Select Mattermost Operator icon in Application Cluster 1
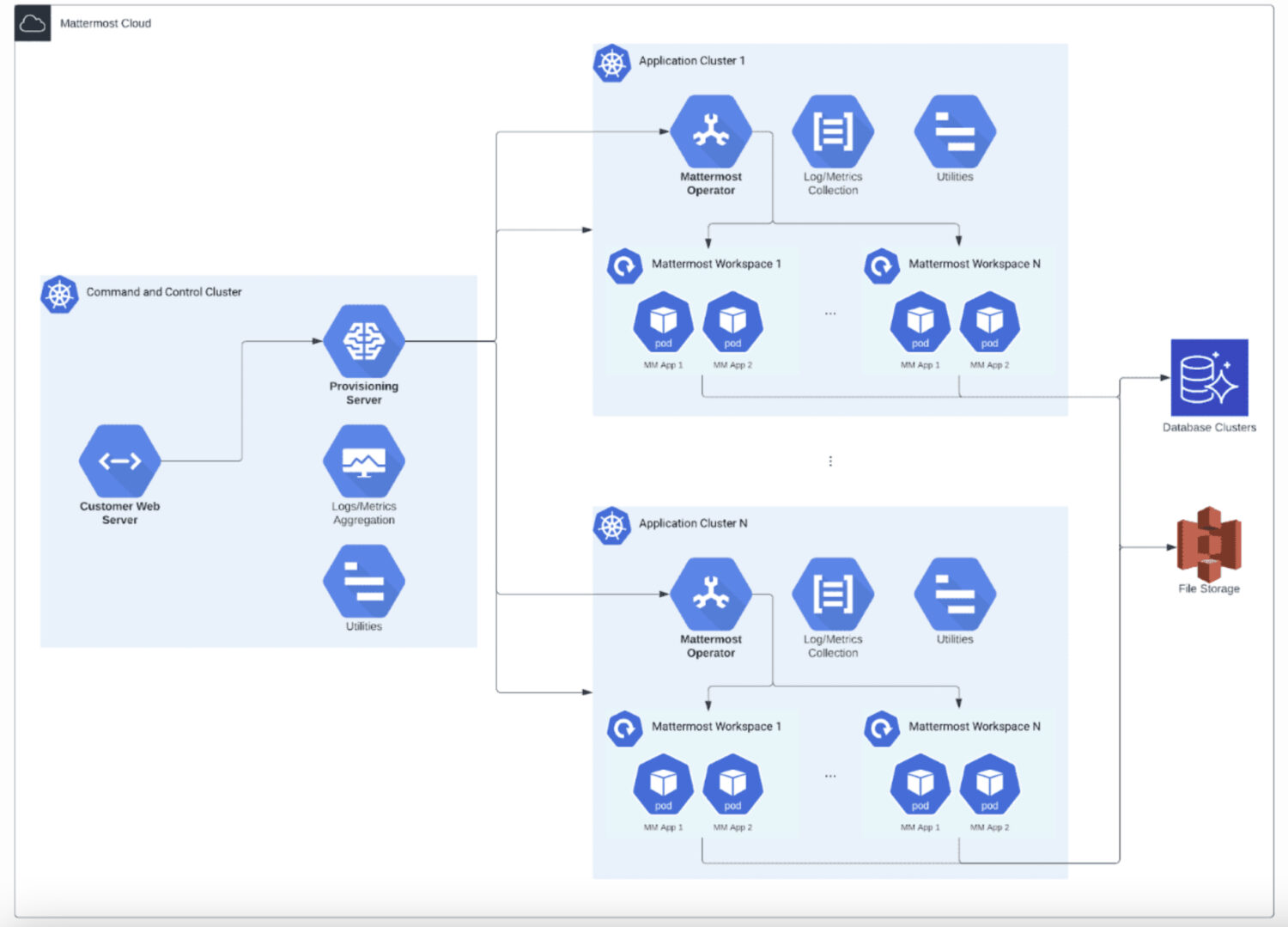1288x927 pixels. point(711,131)
